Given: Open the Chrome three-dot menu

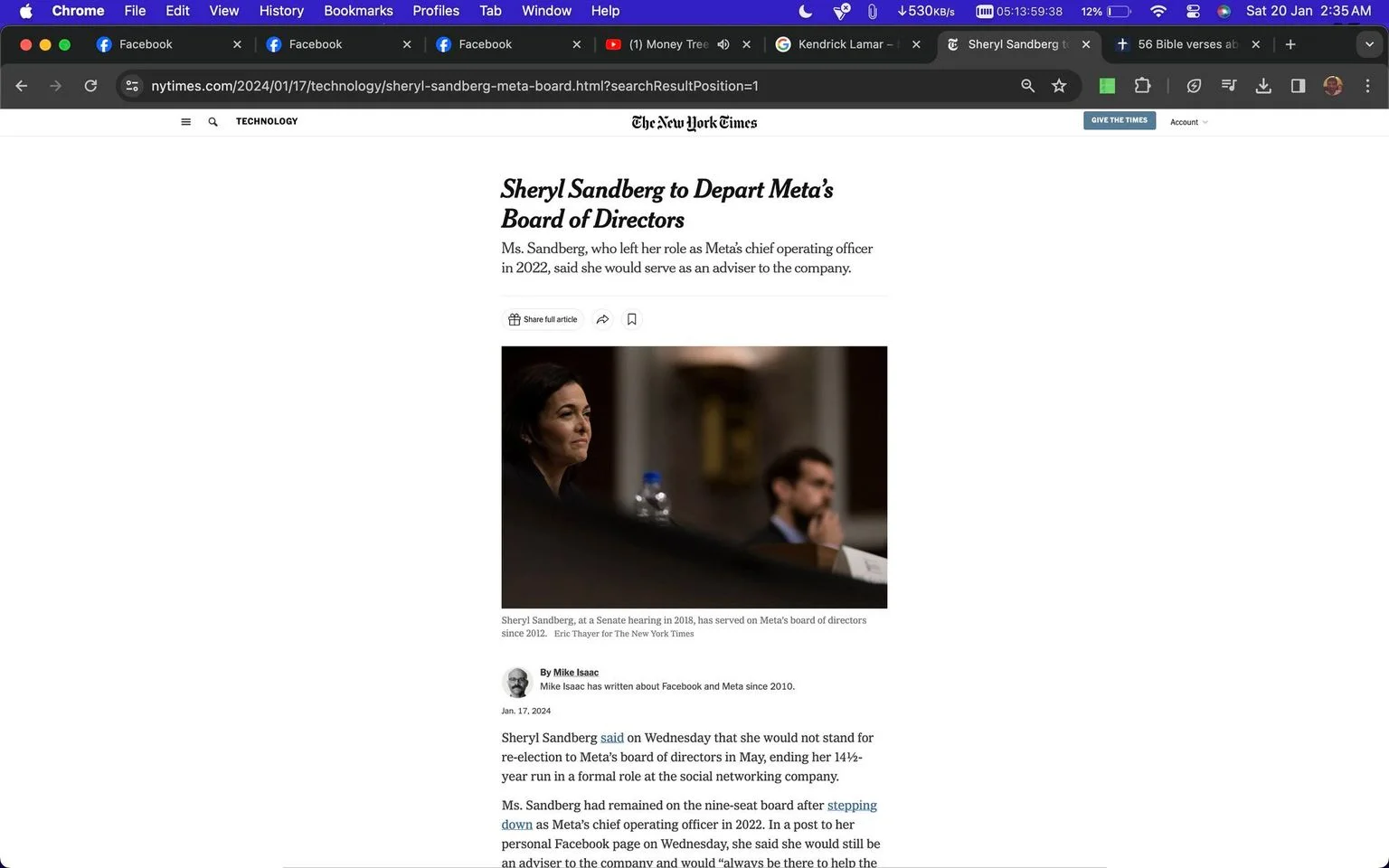Looking at the screenshot, I should pos(1367,86).
